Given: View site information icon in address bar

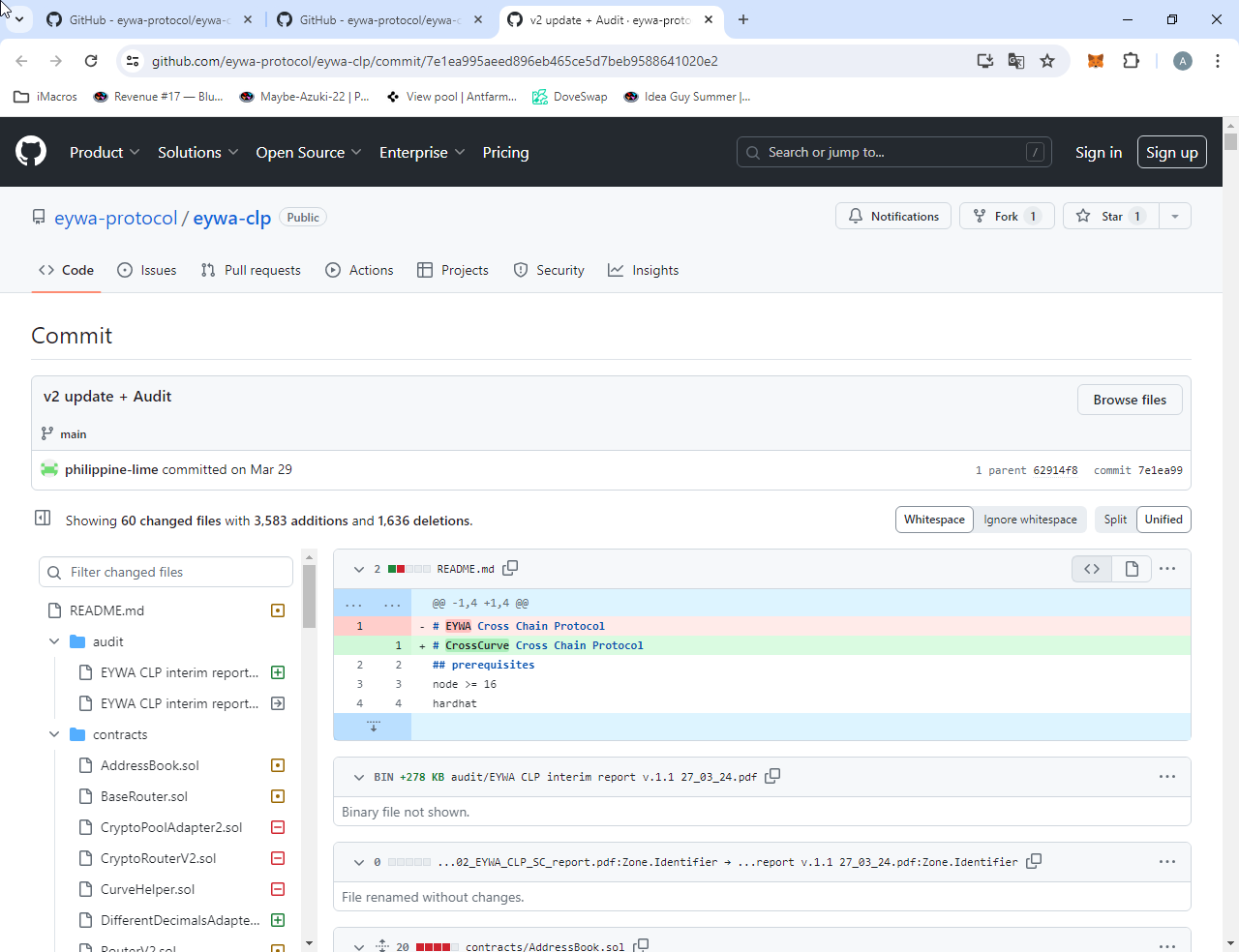Looking at the screenshot, I should pos(134,61).
